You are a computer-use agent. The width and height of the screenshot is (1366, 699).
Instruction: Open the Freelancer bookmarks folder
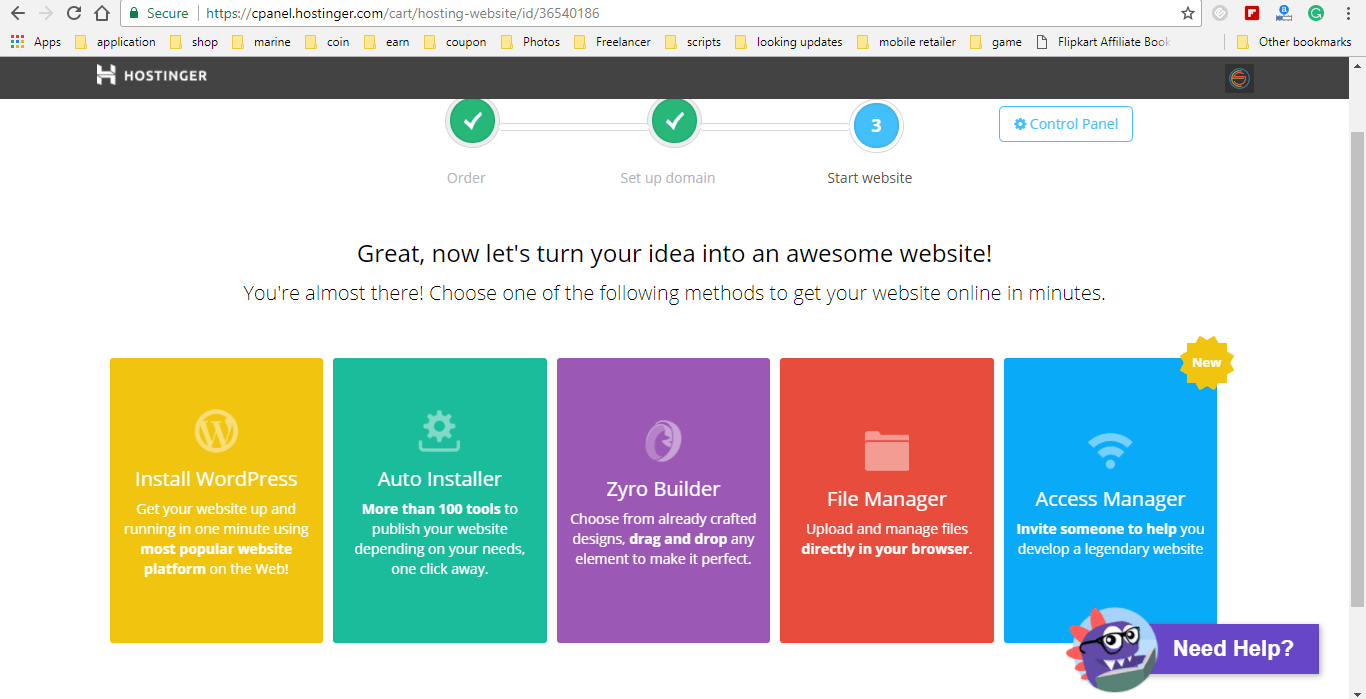click(x=612, y=42)
